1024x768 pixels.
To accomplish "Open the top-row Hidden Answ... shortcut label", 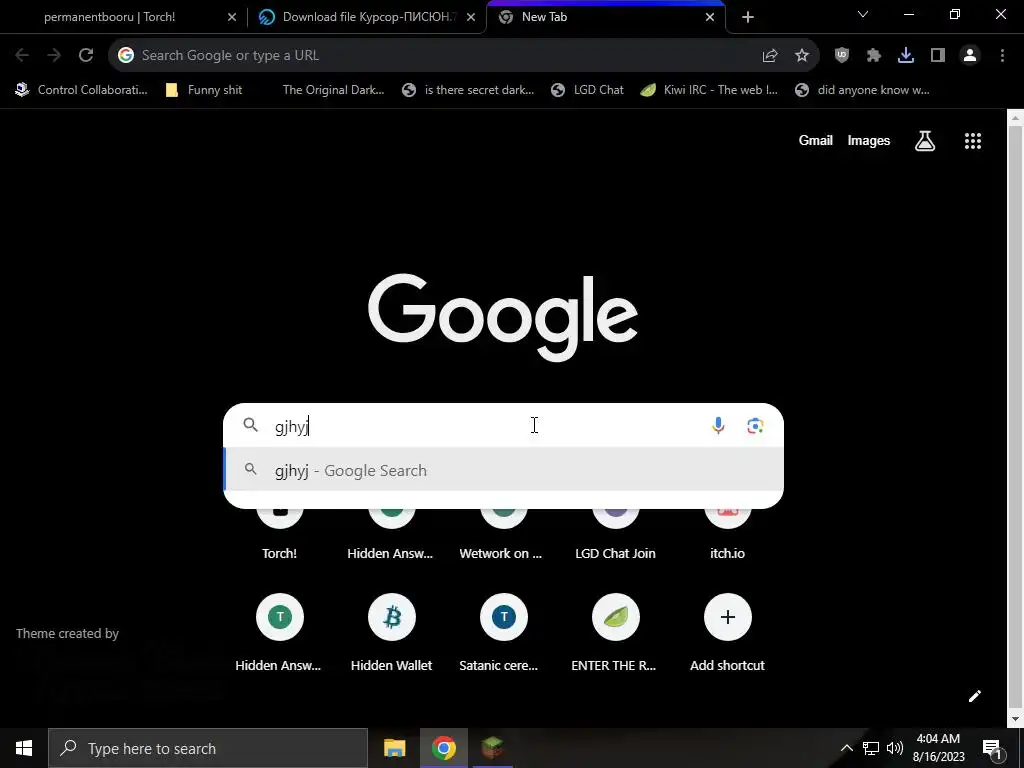I will [x=390, y=553].
